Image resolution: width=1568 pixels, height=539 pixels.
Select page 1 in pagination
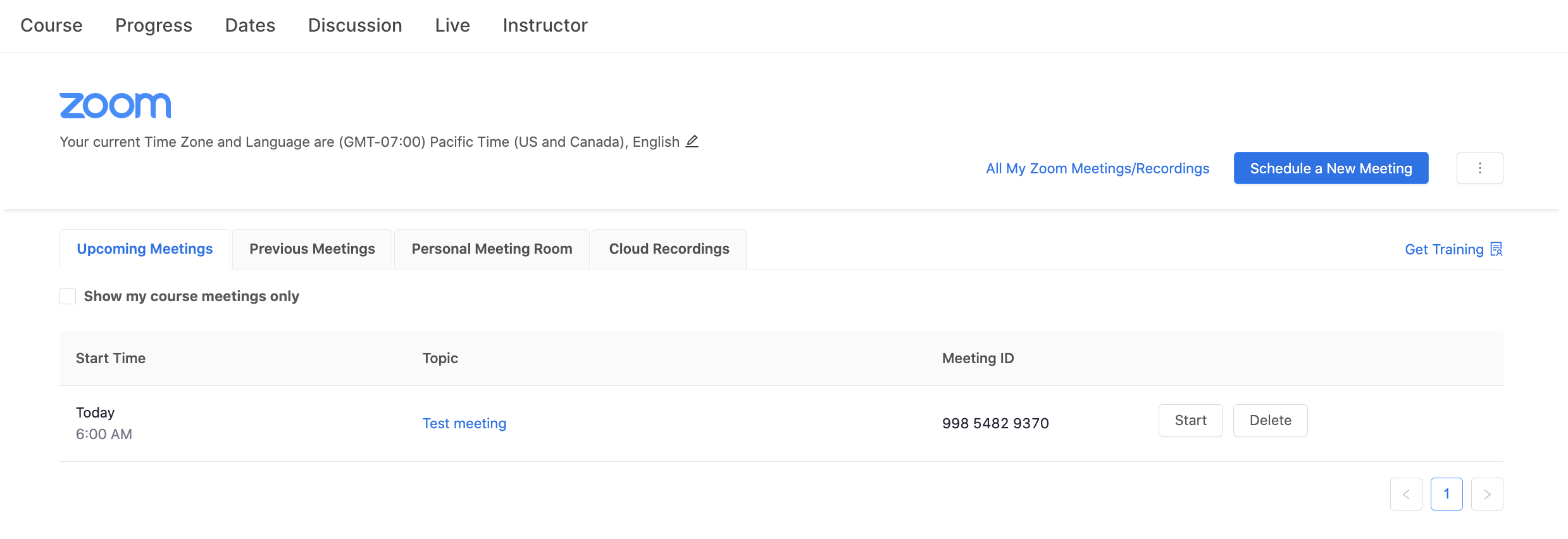(x=1447, y=494)
